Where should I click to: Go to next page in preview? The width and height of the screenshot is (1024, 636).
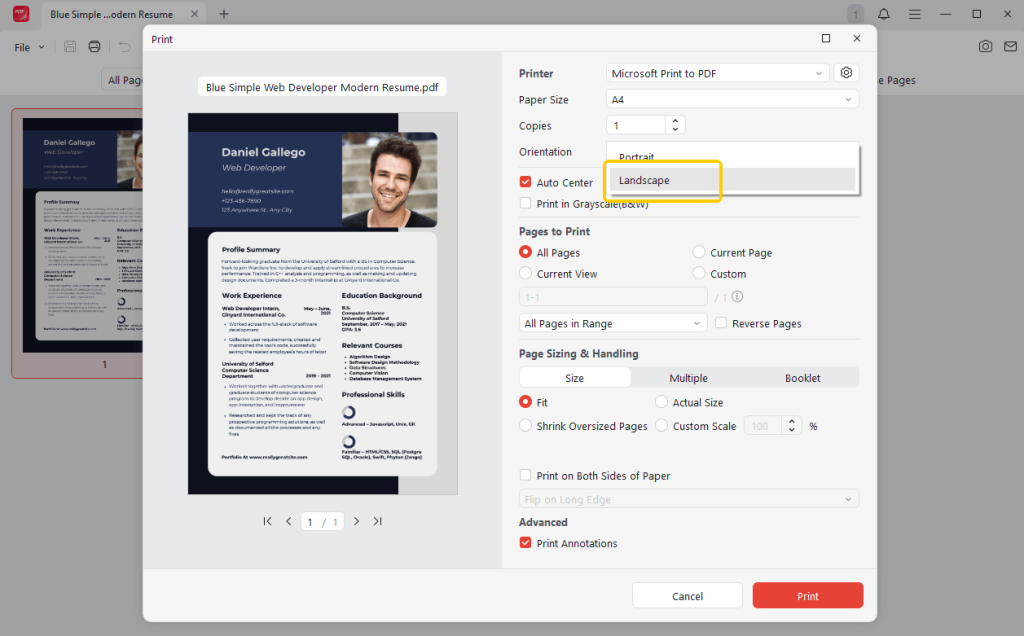[x=356, y=521]
